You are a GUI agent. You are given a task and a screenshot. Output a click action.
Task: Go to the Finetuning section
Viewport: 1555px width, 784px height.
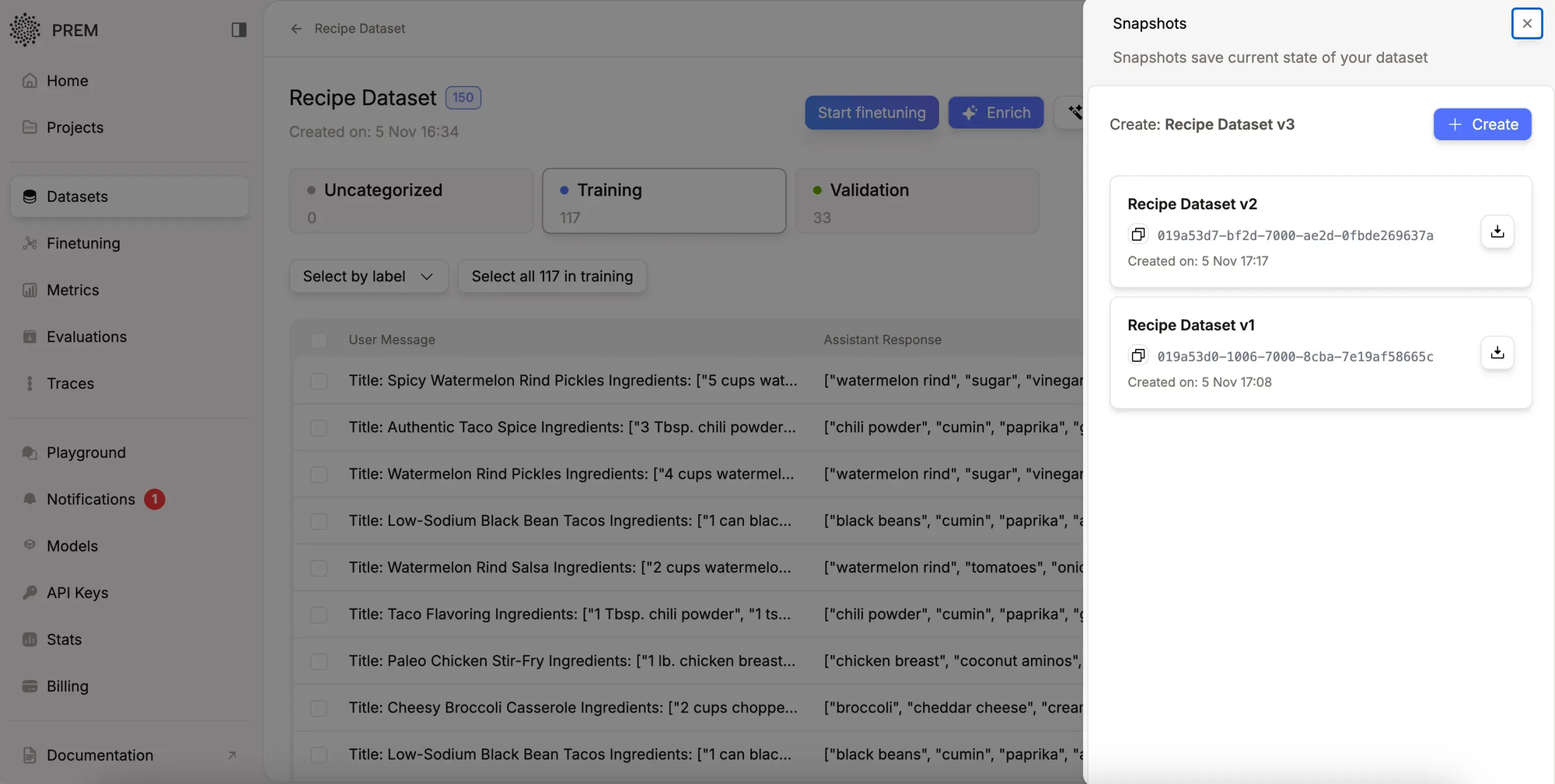pyautogui.click(x=82, y=243)
